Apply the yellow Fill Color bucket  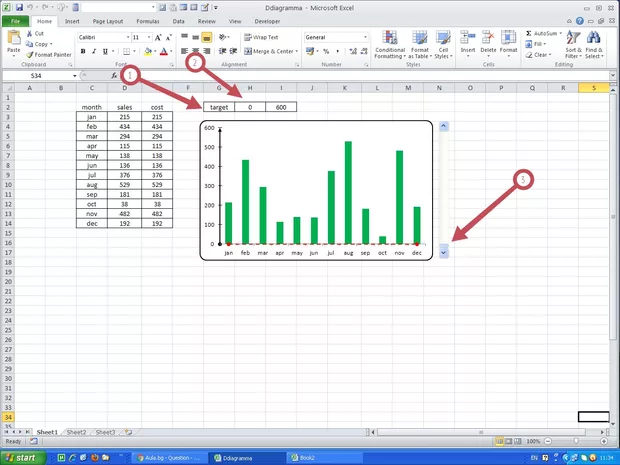click(x=148, y=51)
